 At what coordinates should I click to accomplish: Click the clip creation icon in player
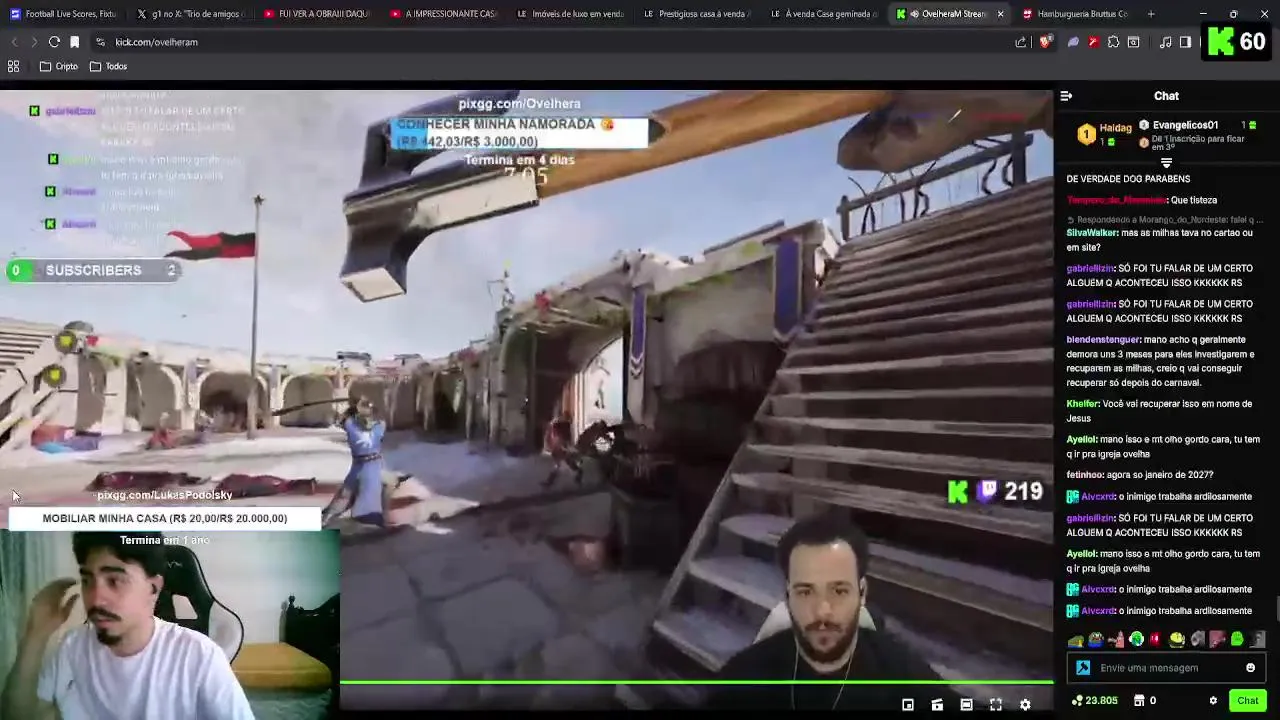click(937, 705)
